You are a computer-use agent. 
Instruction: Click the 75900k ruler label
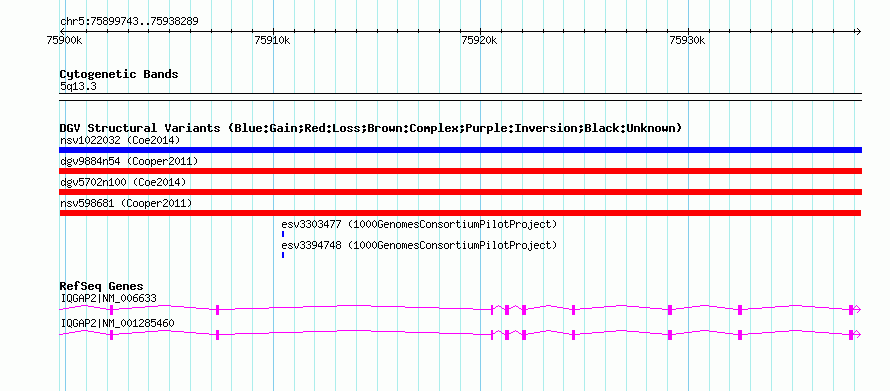tap(66, 40)
